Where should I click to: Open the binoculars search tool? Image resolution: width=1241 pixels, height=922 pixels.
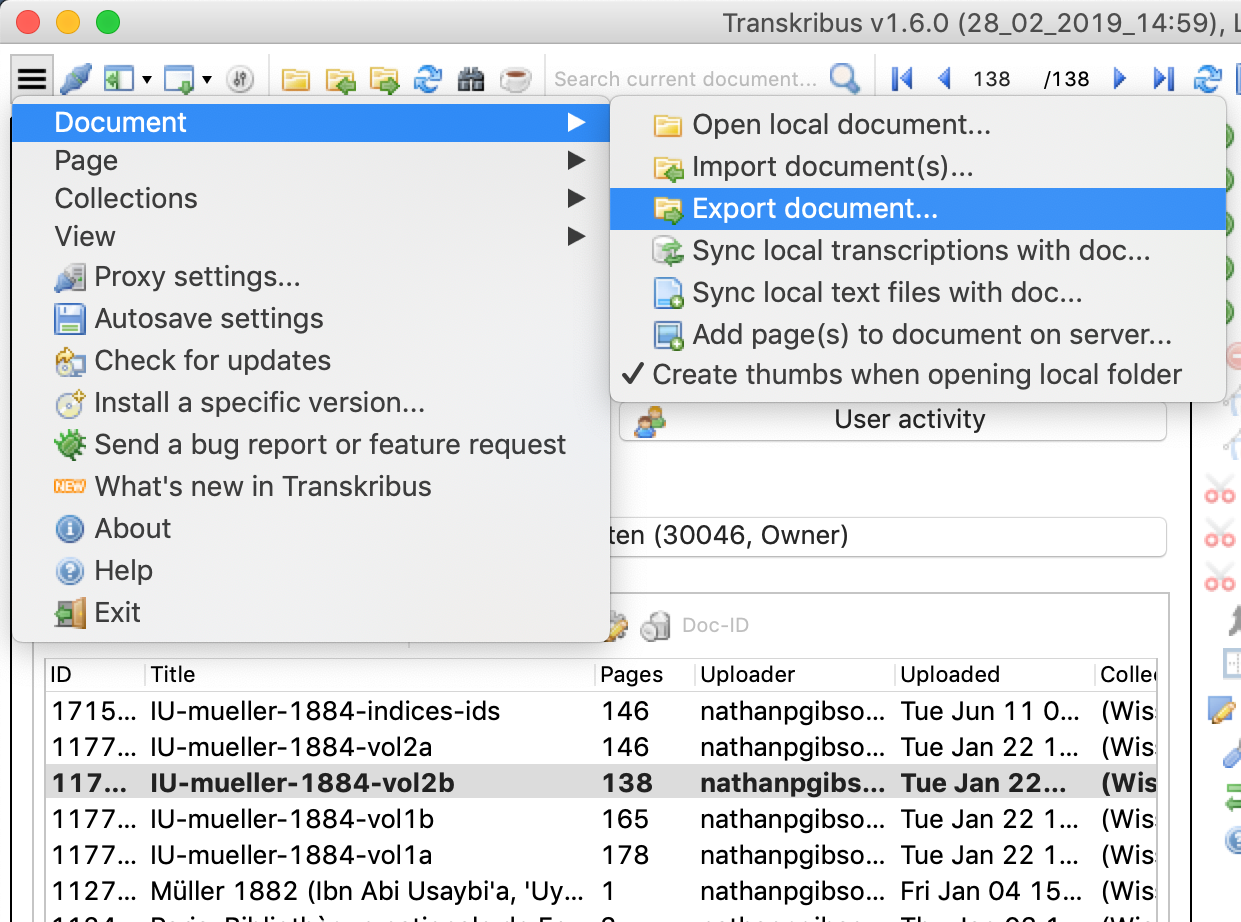[x=470, y=77]
